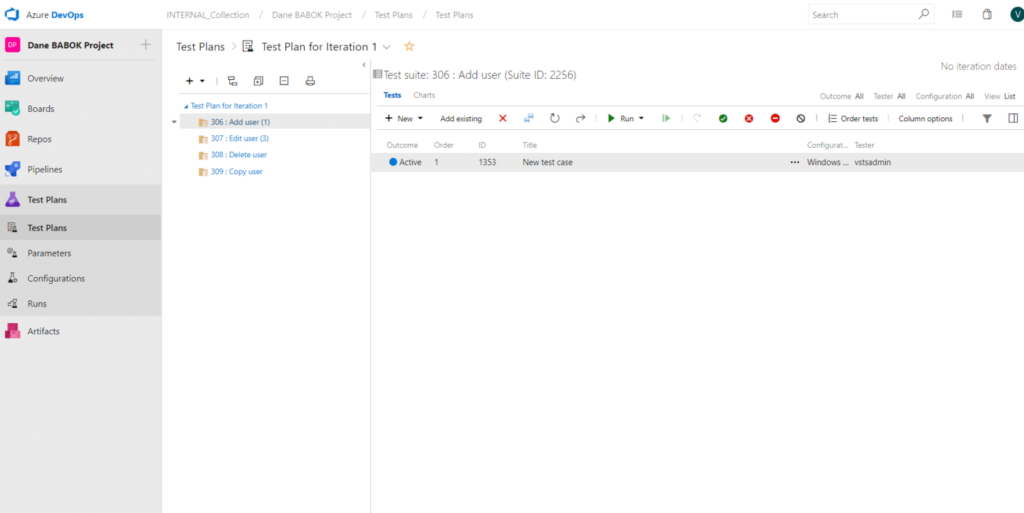Click the print icon in suite toolbar
1024x513 pixels.
click(x=310, y=81)
